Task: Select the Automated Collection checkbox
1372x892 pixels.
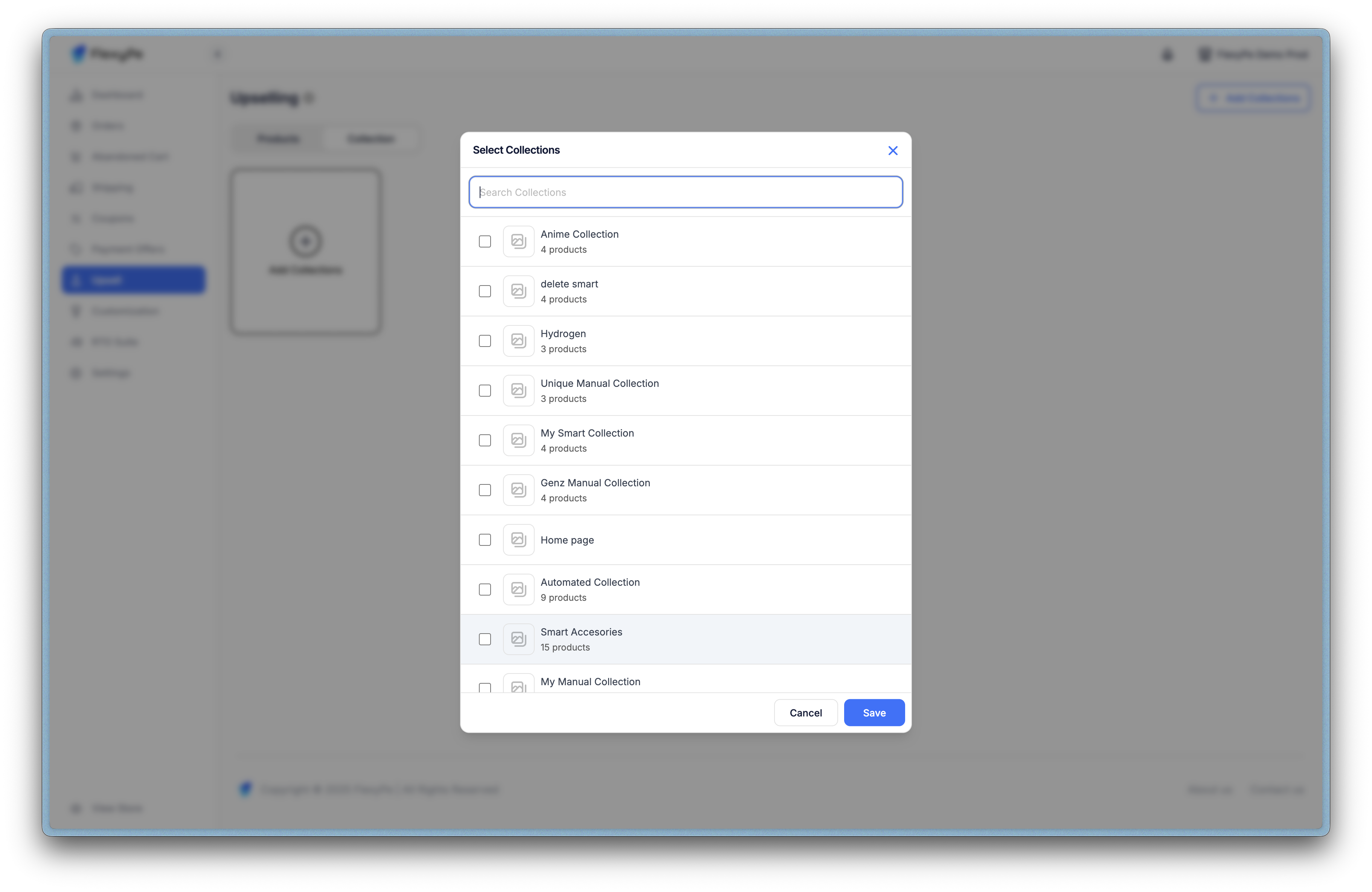Action: (485, 589)
